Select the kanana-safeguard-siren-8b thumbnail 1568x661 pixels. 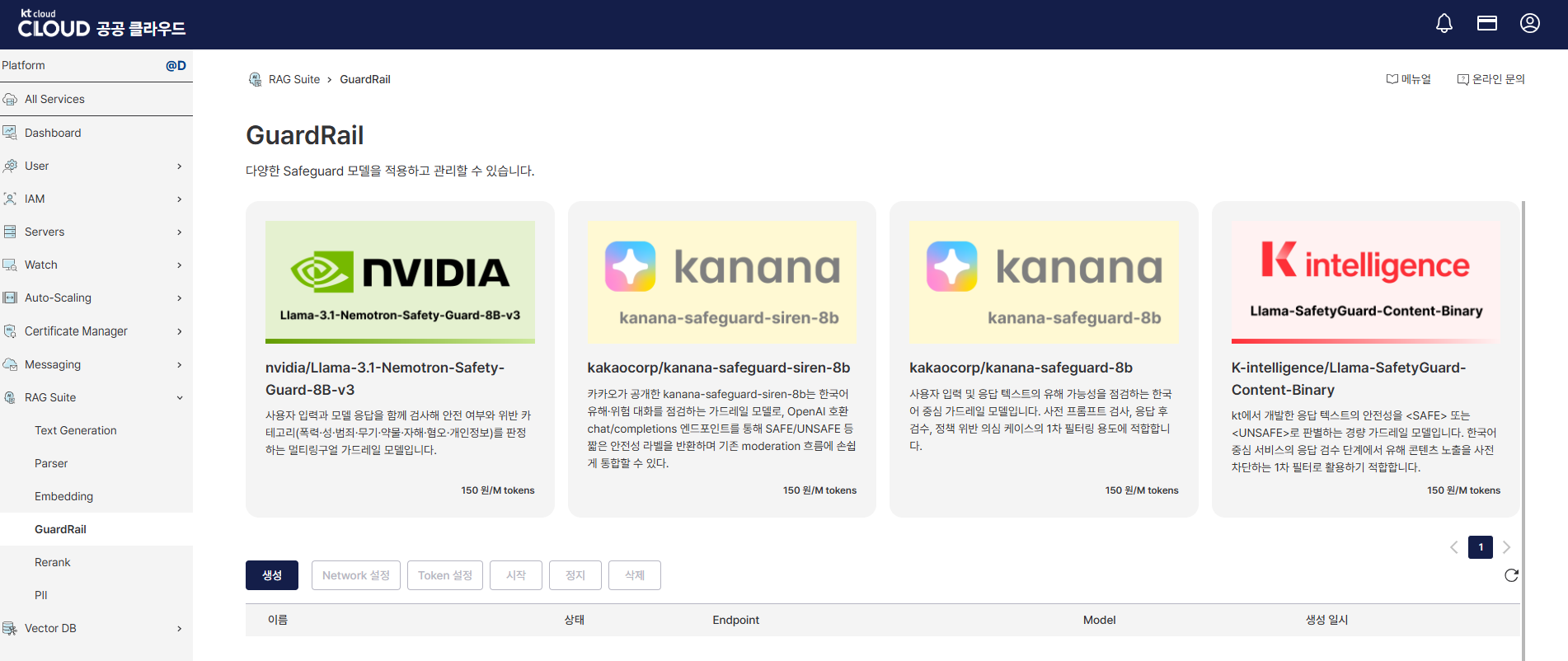point(722,282)
